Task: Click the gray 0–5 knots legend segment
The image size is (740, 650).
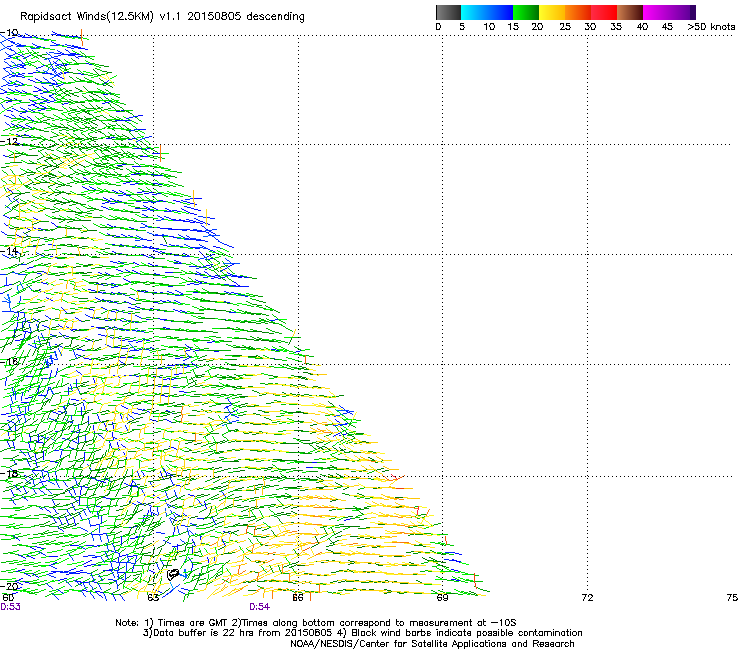Action: point(448,12)
